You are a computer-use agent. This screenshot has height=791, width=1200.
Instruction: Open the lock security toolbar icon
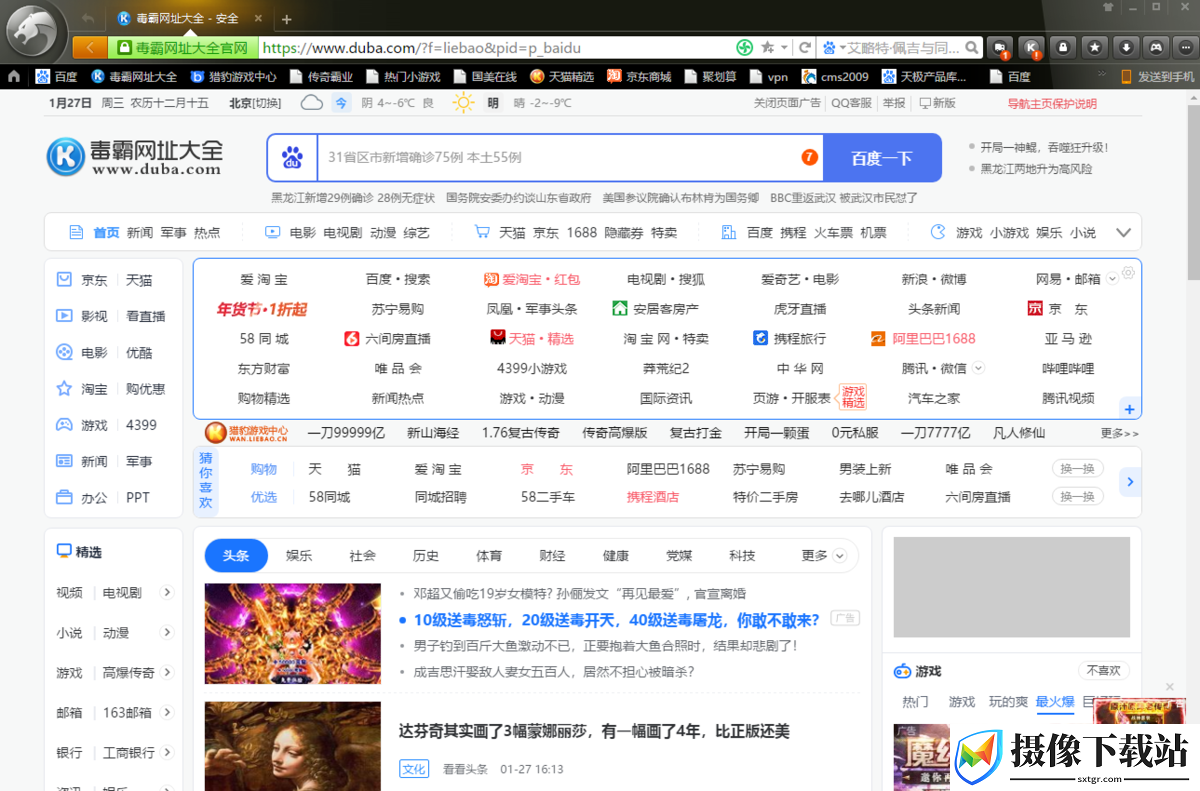pos(1062,47)
